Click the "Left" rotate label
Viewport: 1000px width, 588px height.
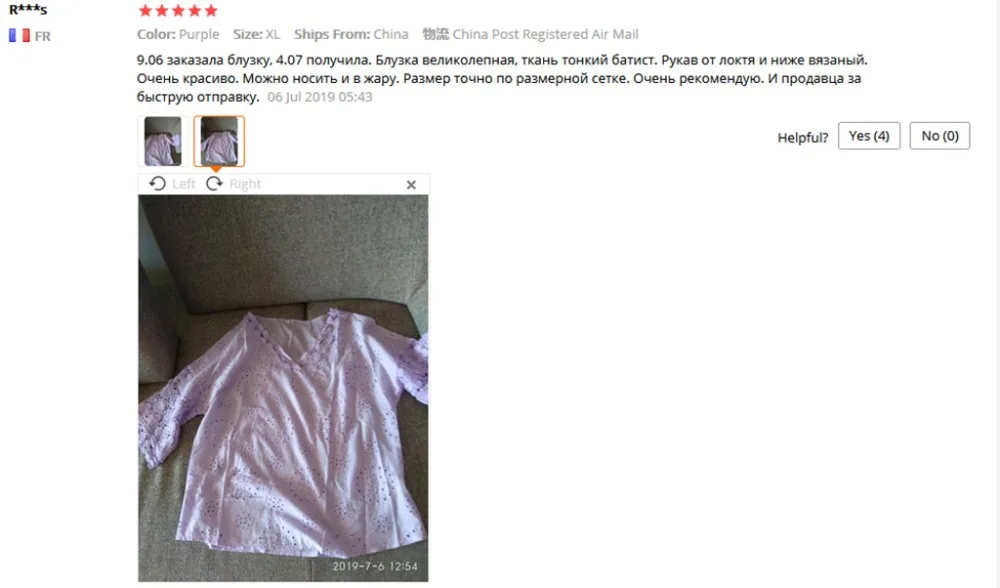click(x=184, y=184)
